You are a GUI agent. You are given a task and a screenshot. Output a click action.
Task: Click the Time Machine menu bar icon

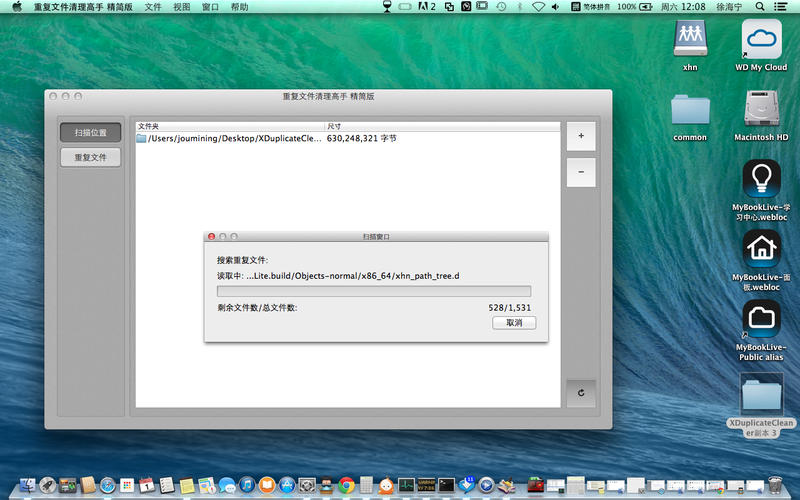(502, 7)
